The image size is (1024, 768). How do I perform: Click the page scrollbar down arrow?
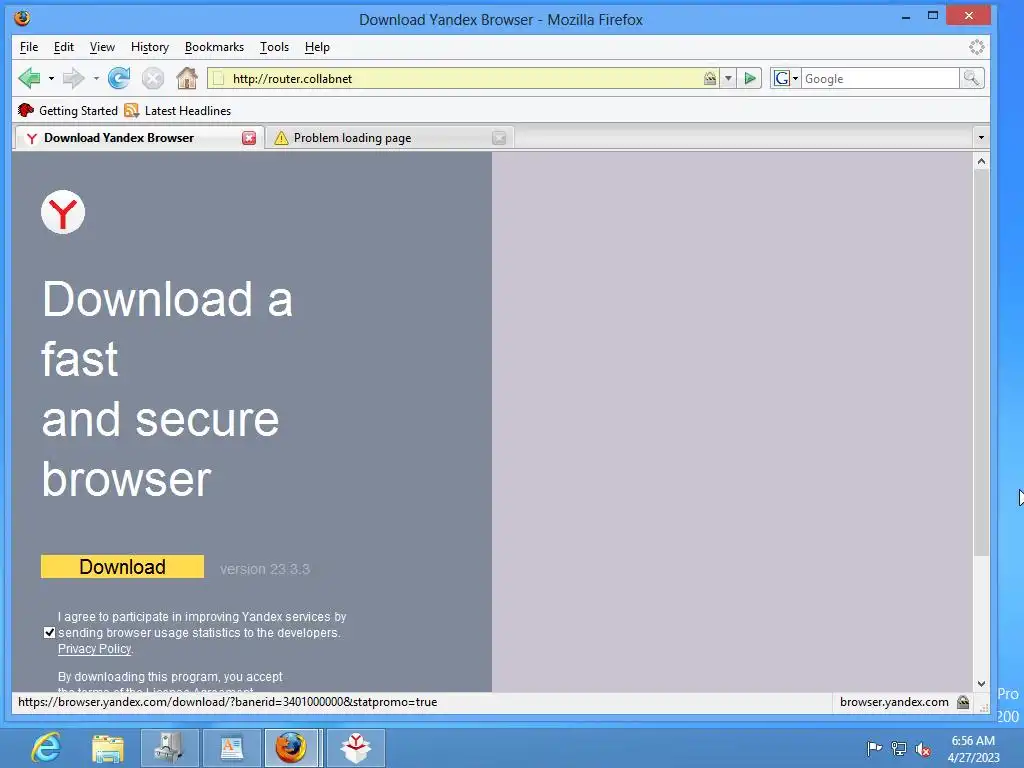point(981,684)
